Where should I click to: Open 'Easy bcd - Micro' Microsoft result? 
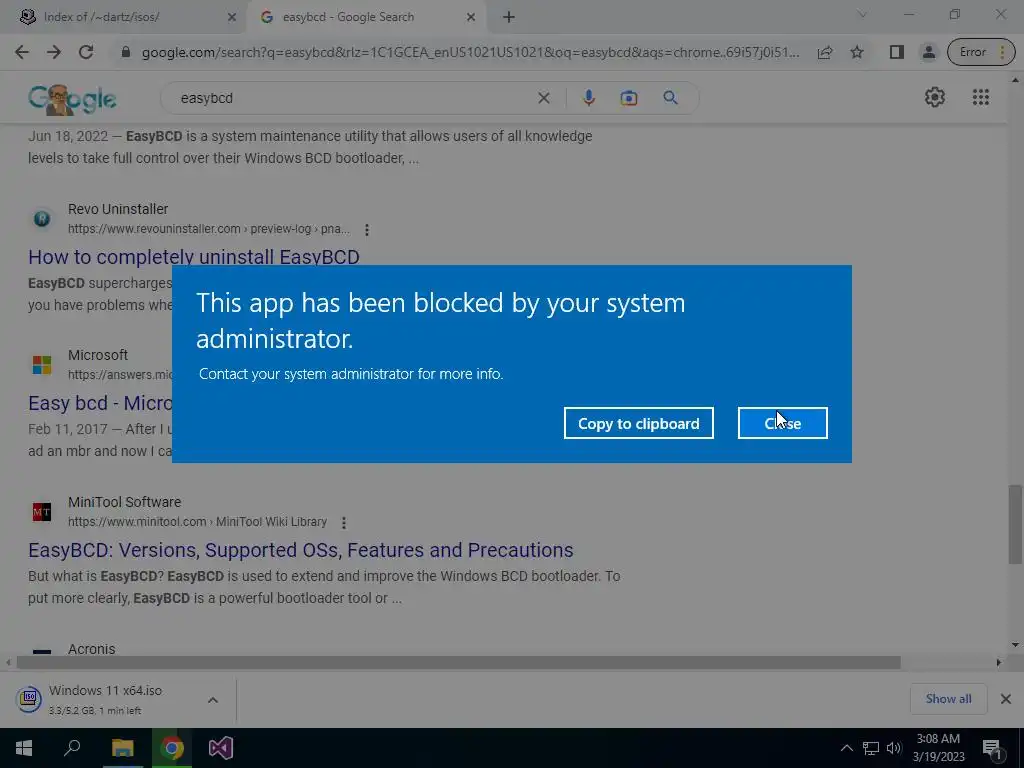(100, 403)
